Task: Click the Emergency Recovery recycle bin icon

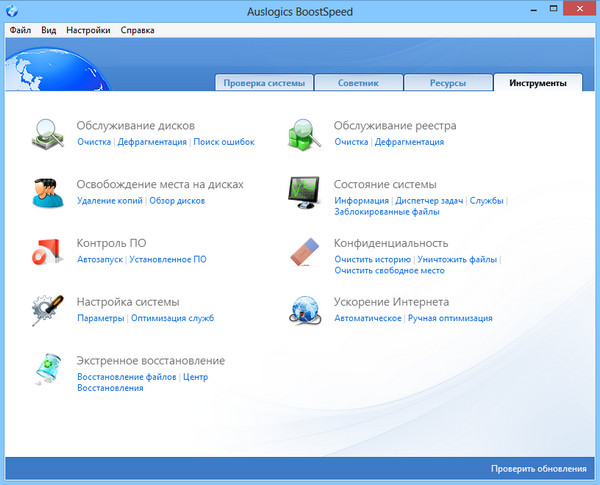Action: pos(47,368)
